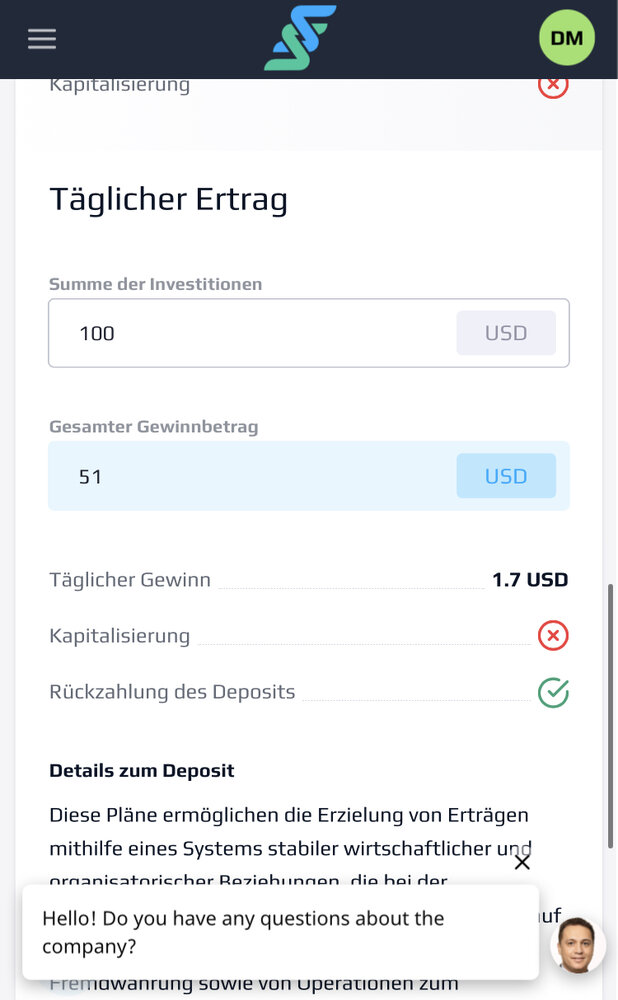Viewport: 618px width, 1000px height.
Task: Click the 1.7 USD daily profit value
Action: 529,580
